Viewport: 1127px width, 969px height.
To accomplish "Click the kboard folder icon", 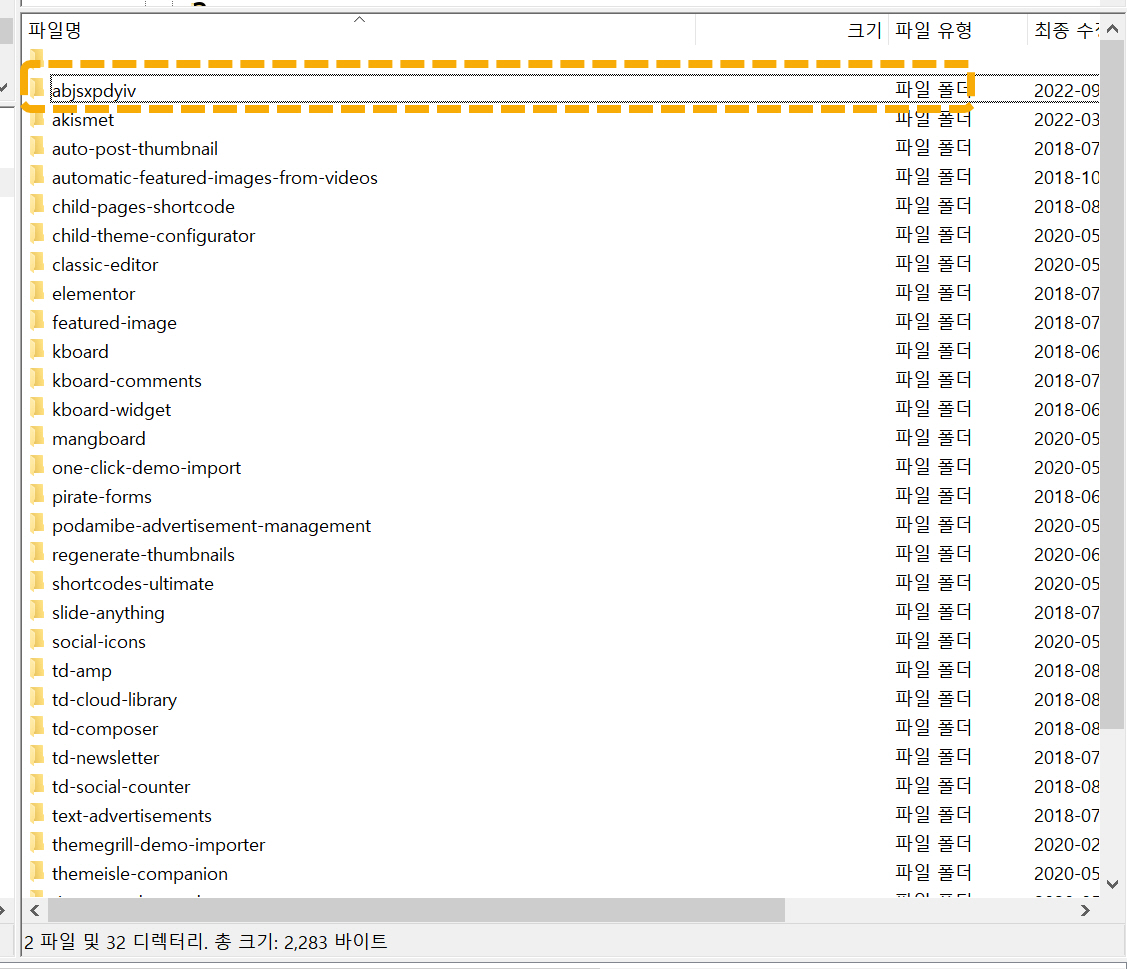I will click(x=37, y=350).
